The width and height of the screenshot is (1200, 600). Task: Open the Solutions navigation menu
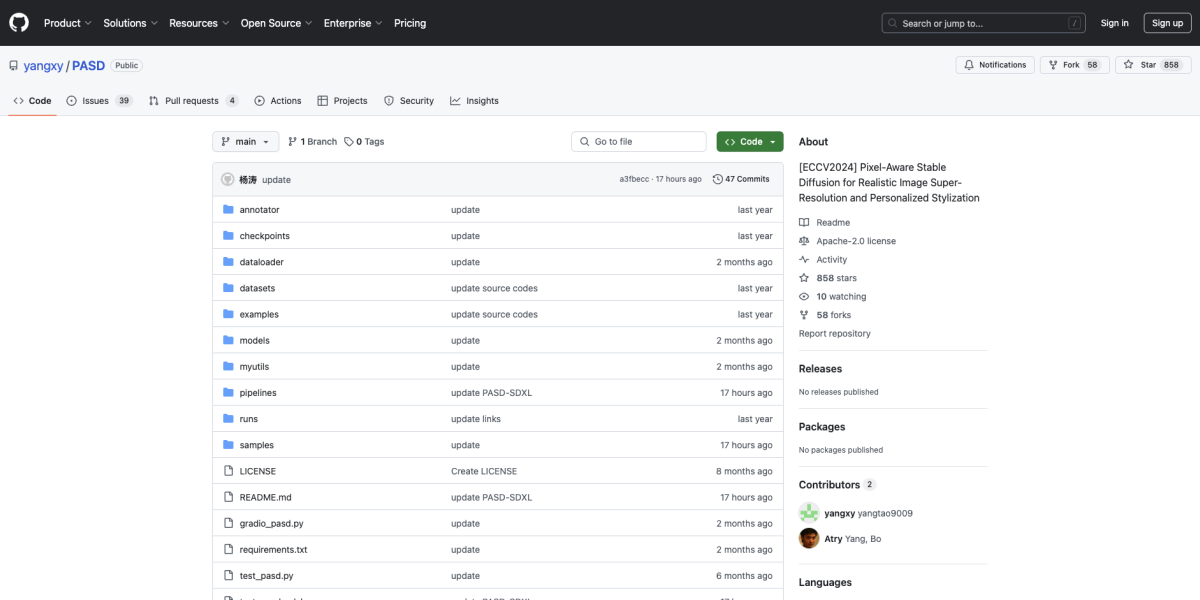point(130,23)
